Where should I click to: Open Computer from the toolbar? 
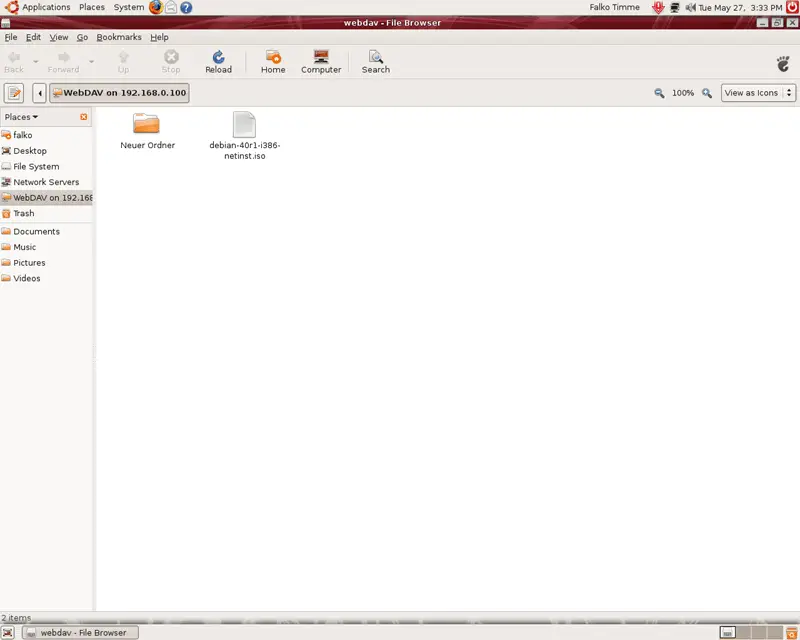tap(321, 62)
